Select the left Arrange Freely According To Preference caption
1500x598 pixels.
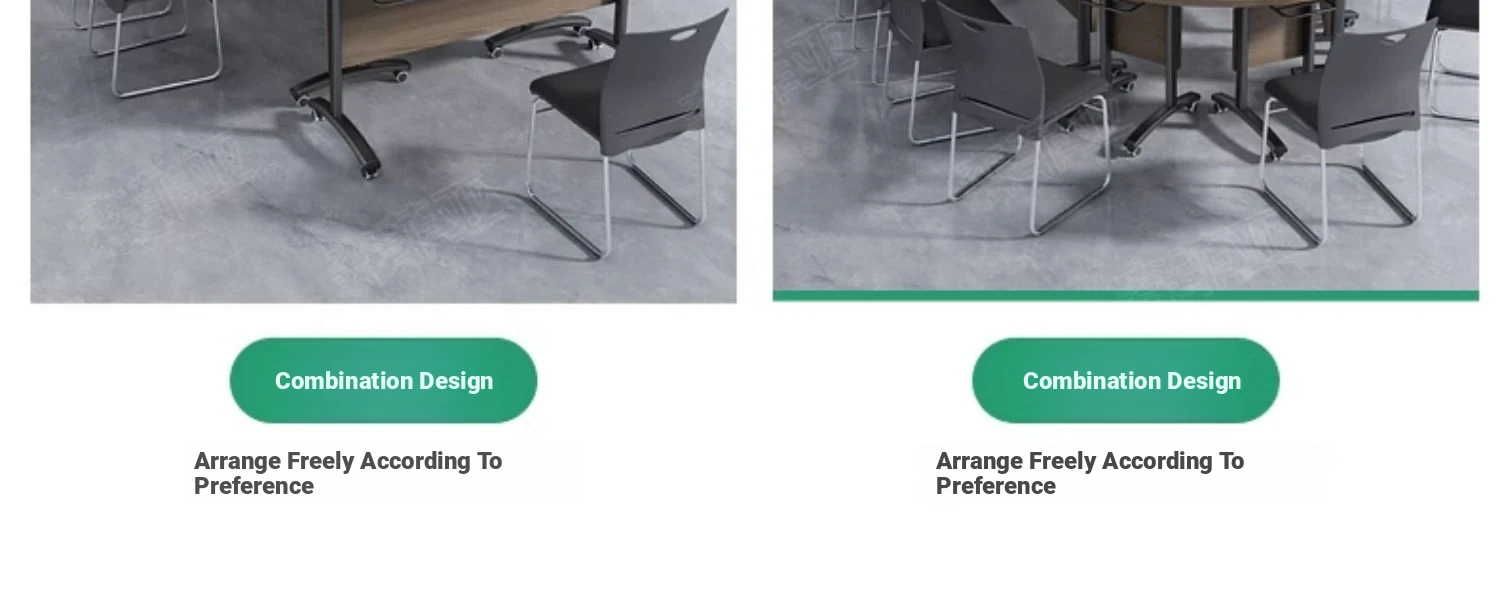348,473
